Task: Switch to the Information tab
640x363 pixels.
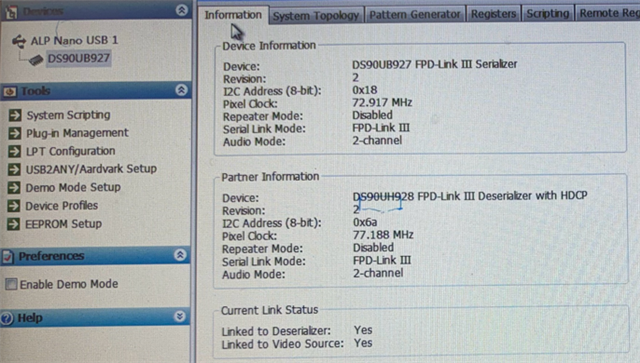Action: pyautogui.click(x=233, y=15)
